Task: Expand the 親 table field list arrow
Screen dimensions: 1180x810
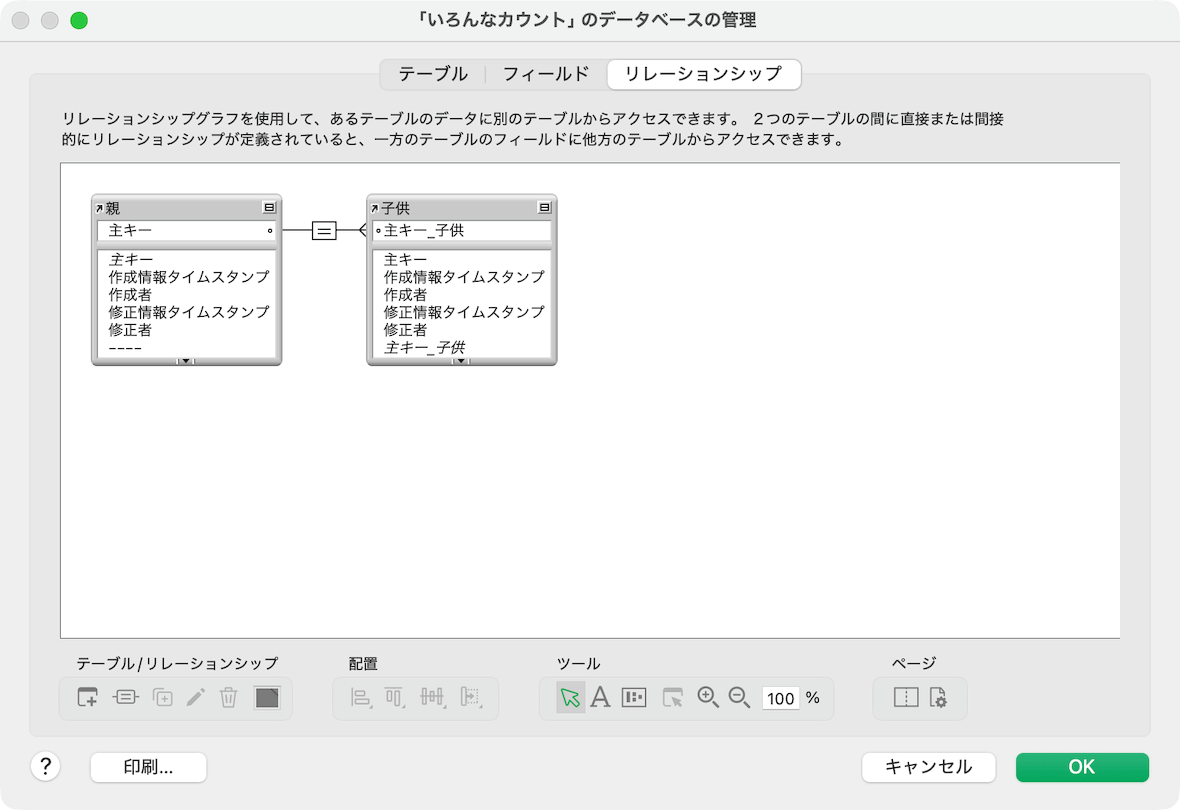Action: coord(185,360)
